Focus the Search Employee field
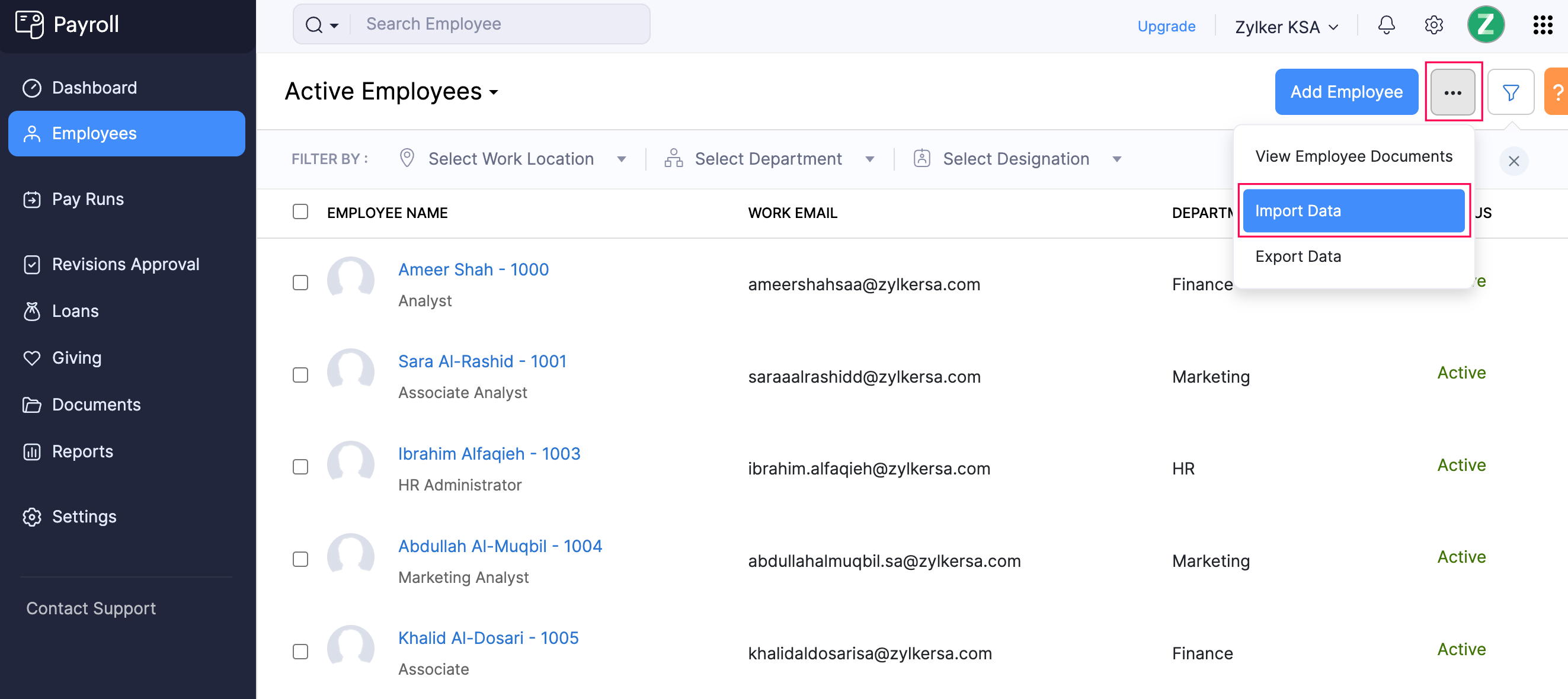1568x699 pixels. tap(500, 24)
